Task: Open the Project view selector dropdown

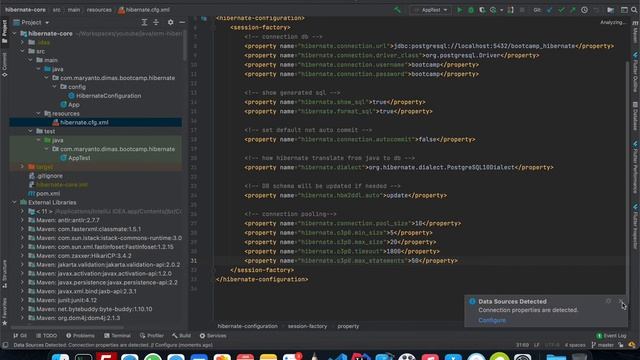Action: pyautogui.click(x=31, y=22)
